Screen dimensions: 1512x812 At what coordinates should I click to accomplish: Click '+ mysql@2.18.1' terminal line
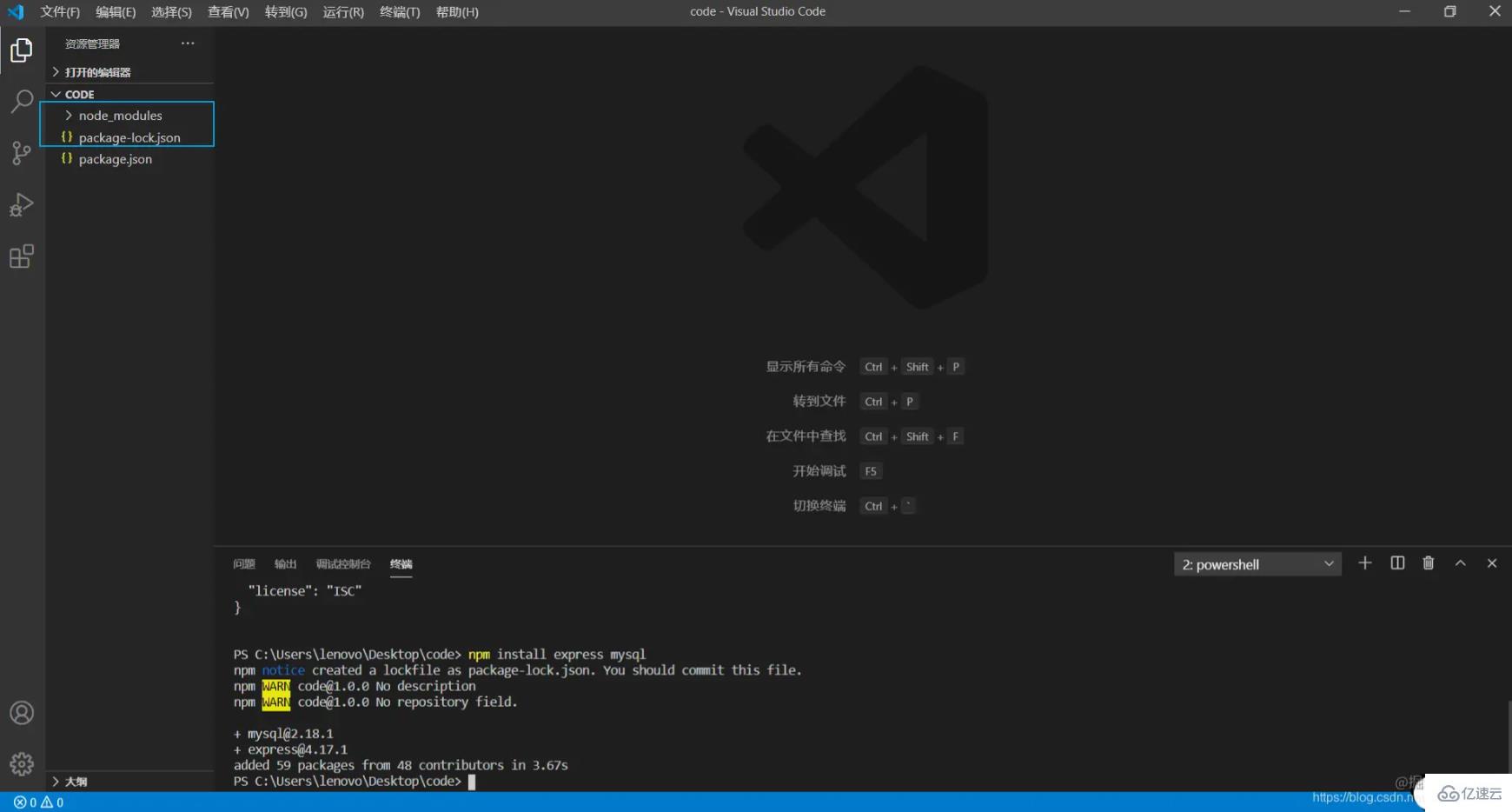[x=283, y=734]
